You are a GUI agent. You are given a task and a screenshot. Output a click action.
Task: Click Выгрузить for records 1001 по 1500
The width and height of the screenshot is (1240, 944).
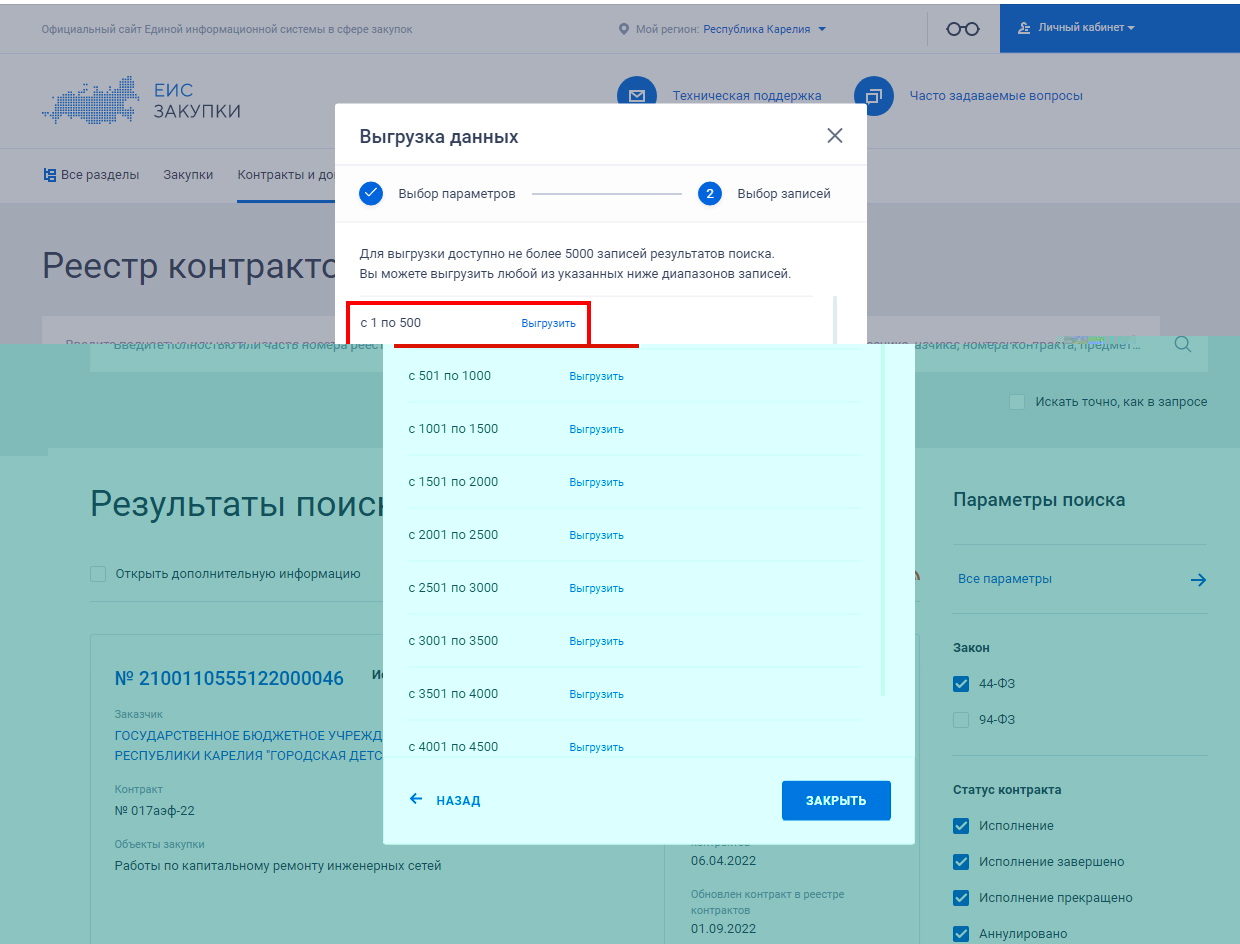tap(596, 429)
